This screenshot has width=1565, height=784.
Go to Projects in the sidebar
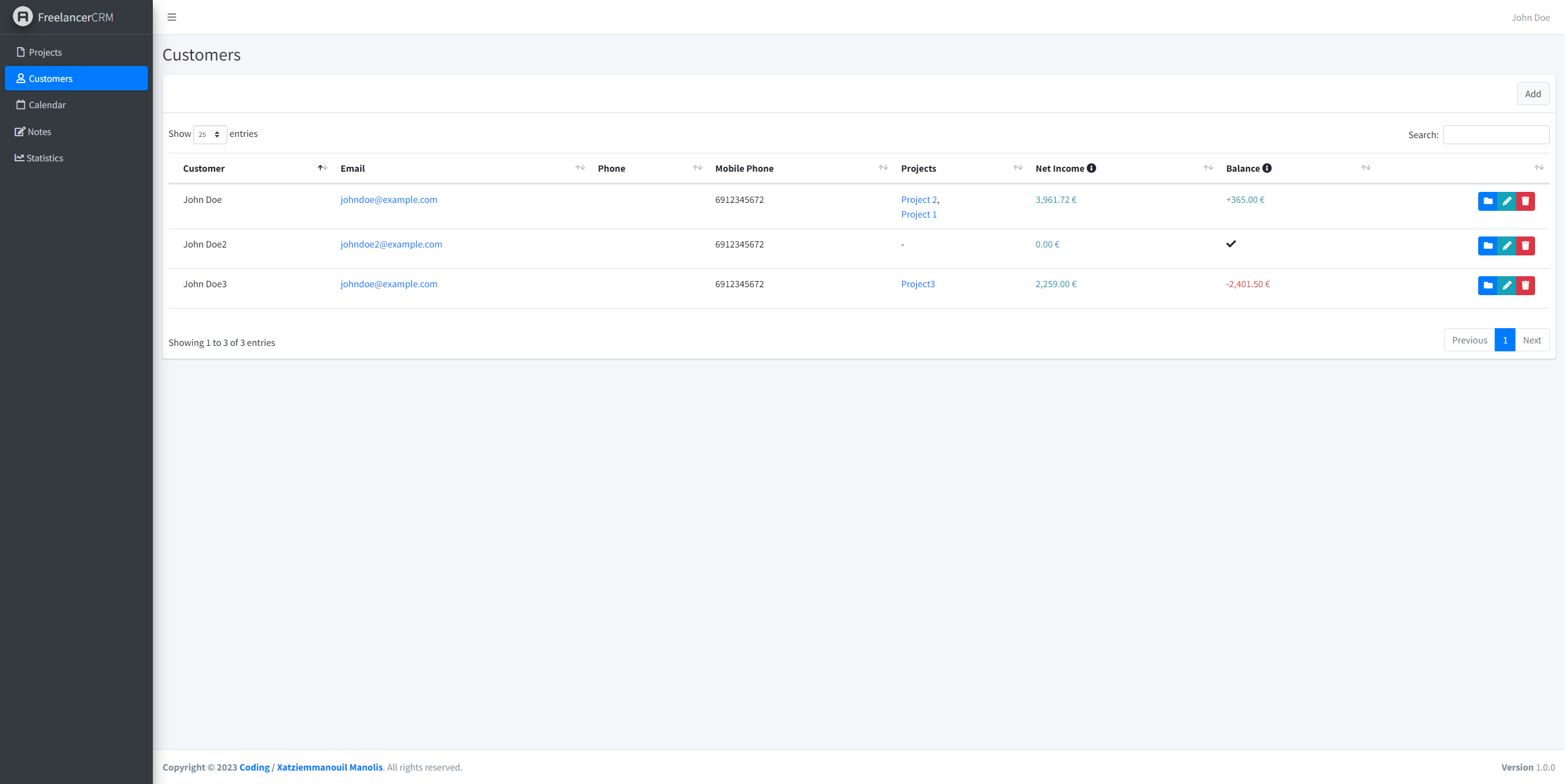coord(45,53)
